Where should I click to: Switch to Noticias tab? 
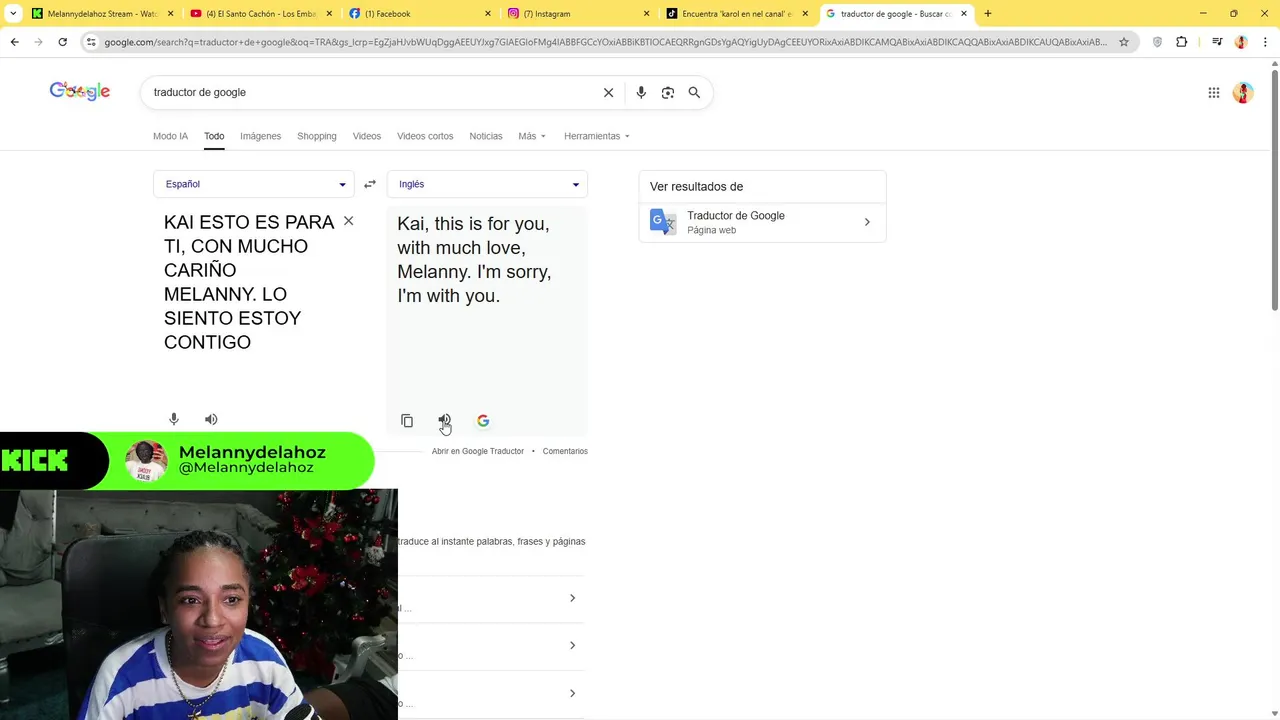[x=486, y=136]
